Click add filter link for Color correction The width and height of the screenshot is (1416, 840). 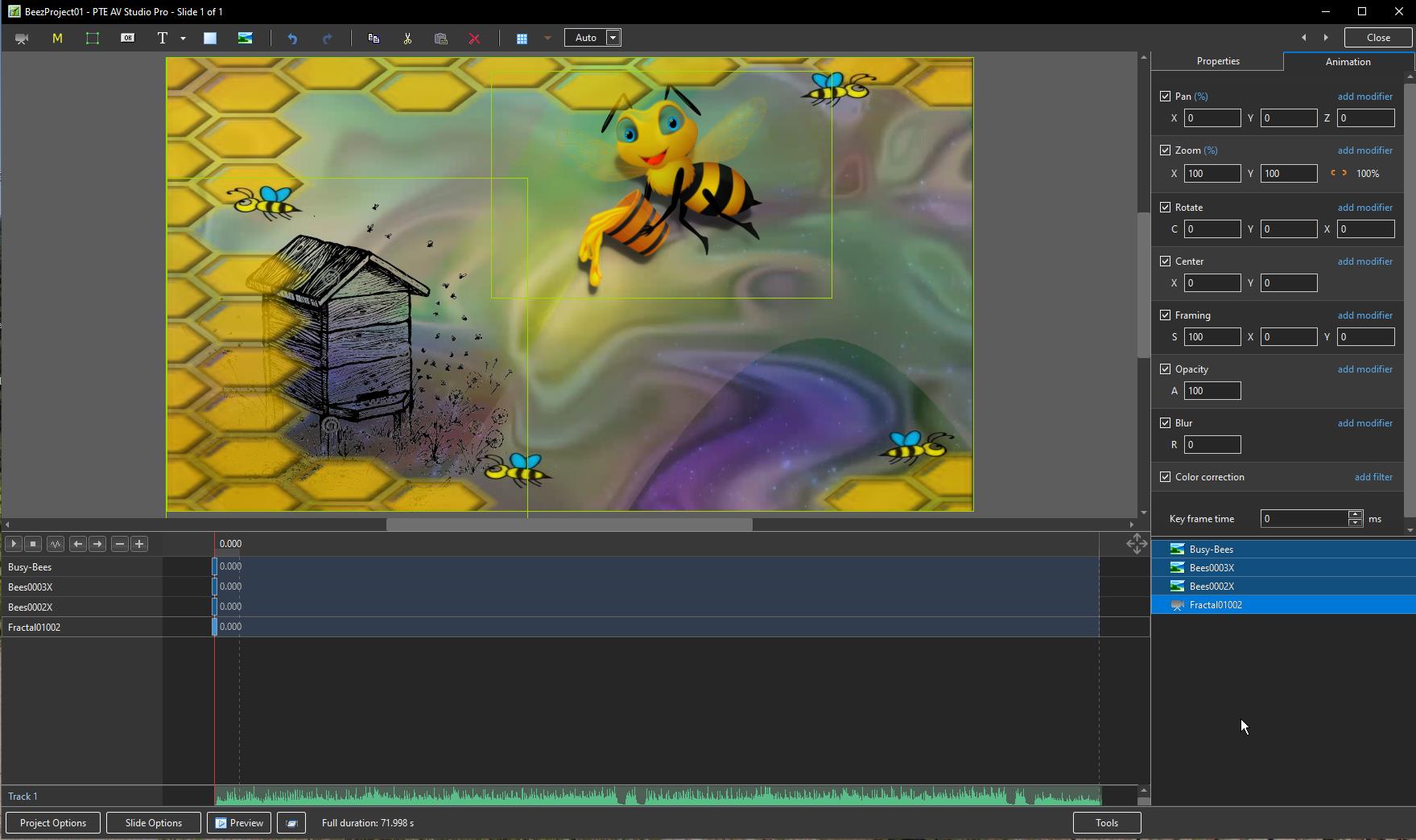click(x=1373, y=477)
